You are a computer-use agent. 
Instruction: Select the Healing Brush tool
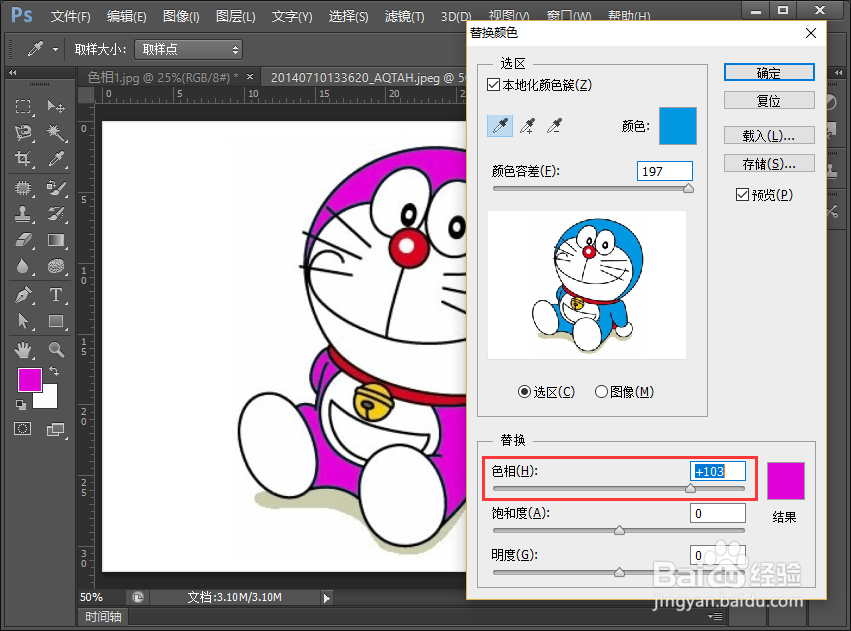23,188
